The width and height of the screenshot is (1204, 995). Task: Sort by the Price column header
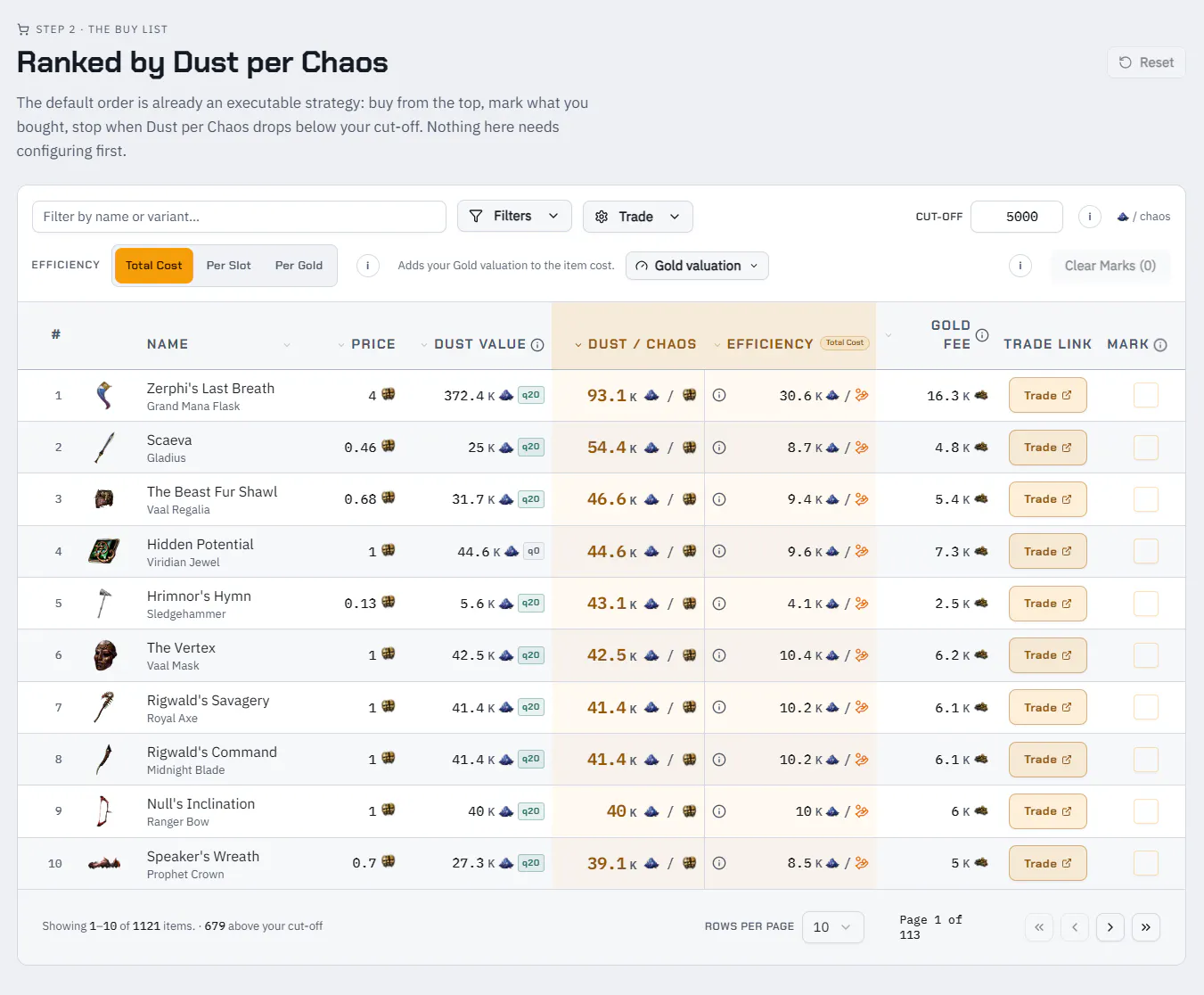(x=366, y=344)
